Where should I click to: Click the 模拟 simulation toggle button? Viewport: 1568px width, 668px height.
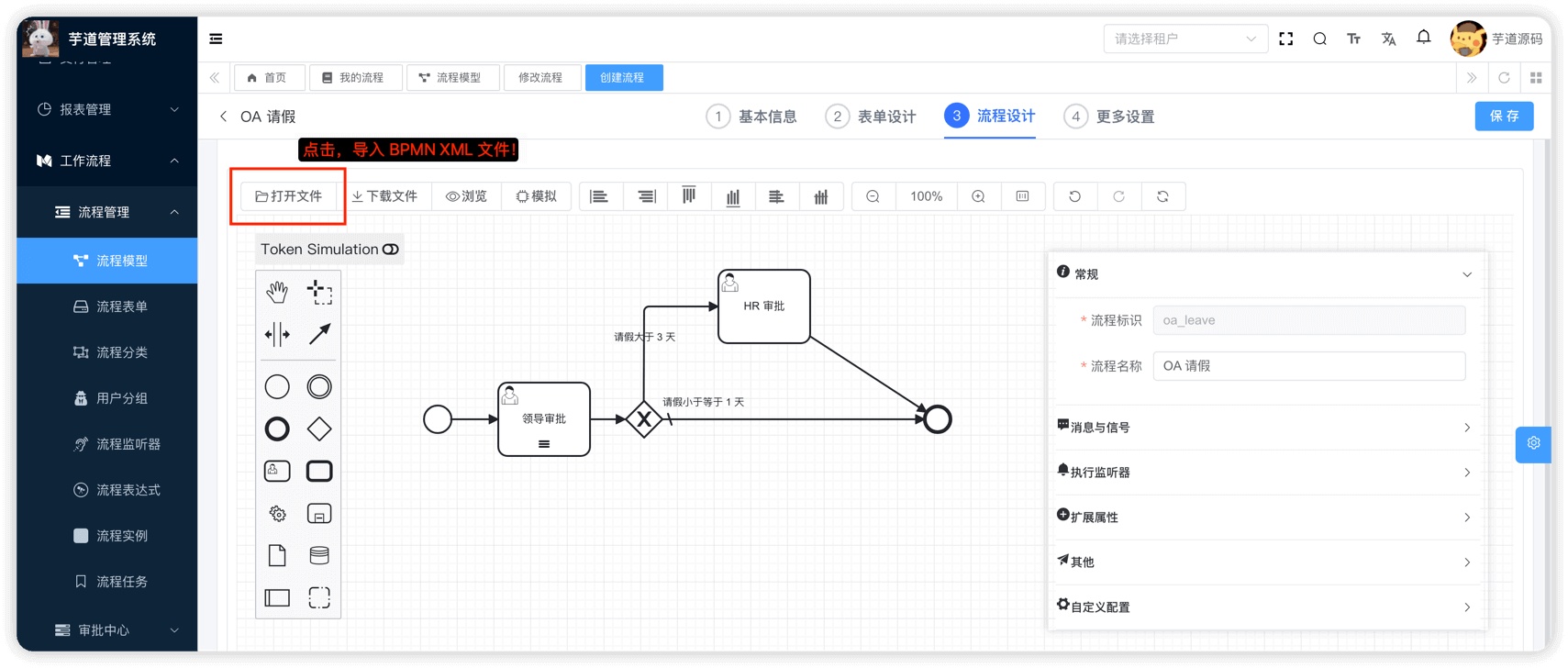tap(537, 196)
